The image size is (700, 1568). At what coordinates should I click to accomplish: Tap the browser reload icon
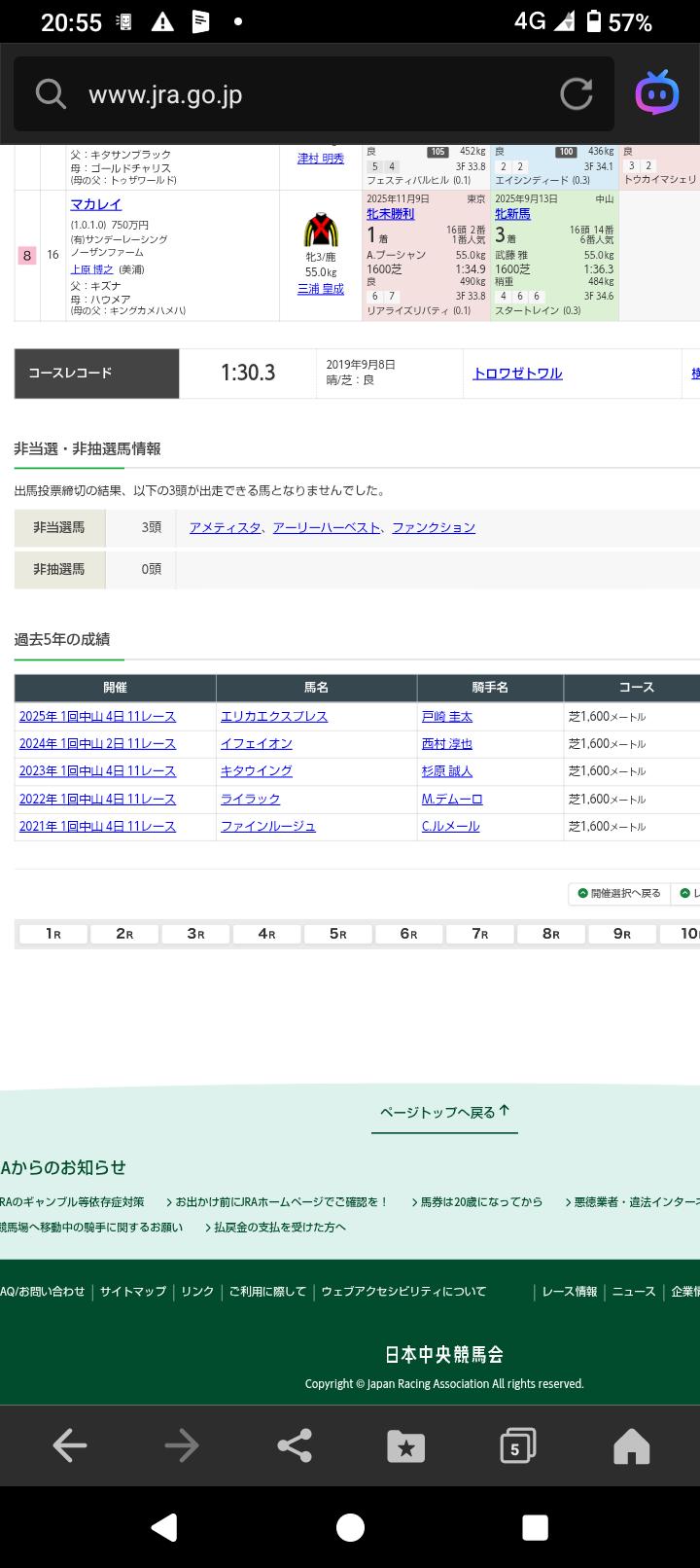tap(576, 94)
